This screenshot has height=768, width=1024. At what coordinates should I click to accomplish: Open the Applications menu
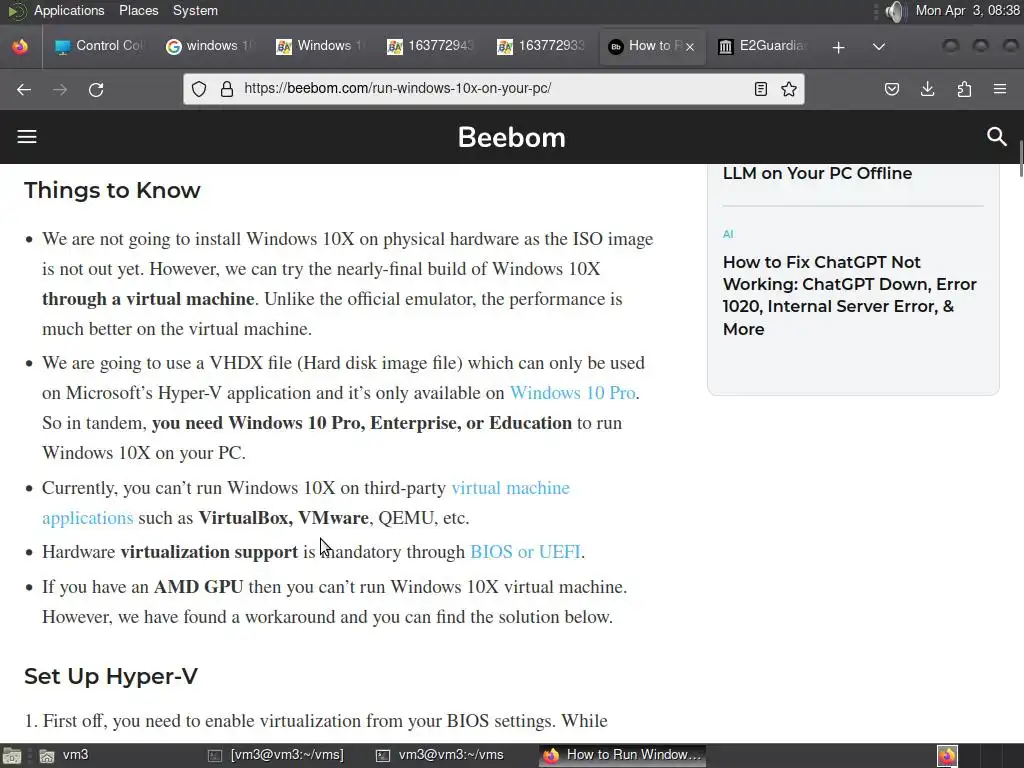69,10
